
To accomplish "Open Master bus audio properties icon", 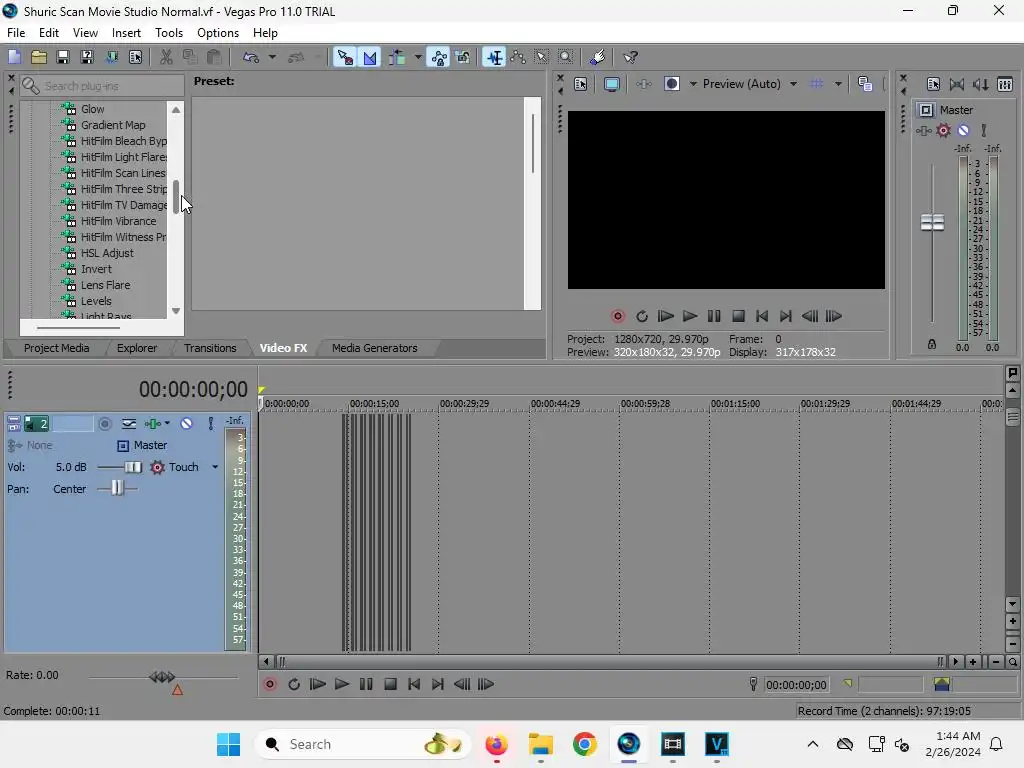I will click(933, 84).
